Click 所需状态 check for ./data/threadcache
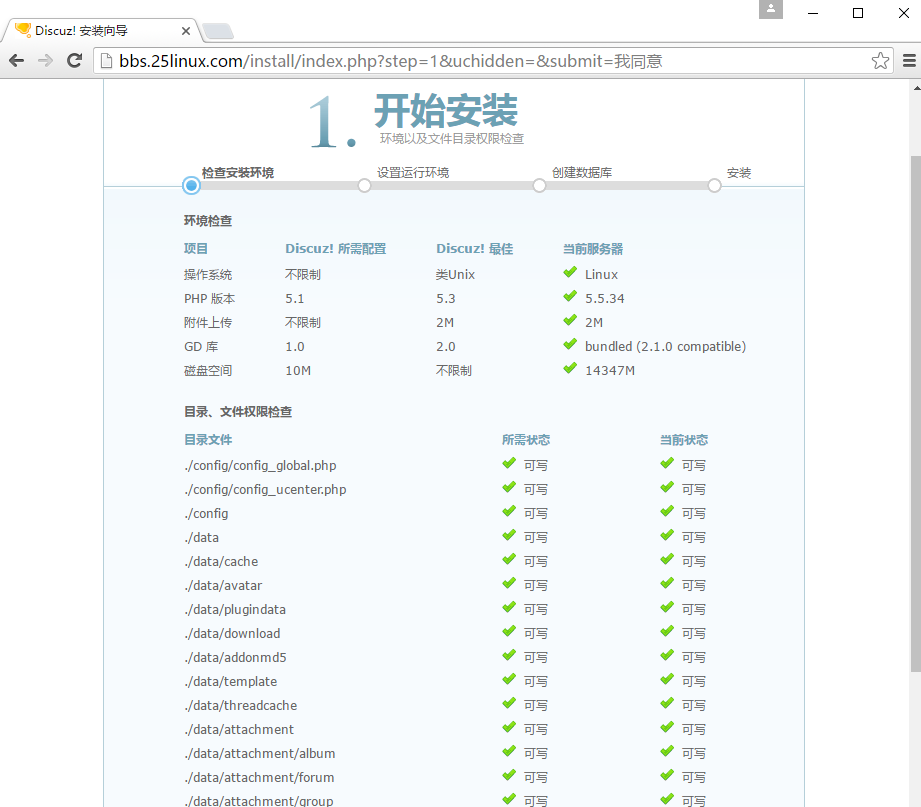Screen dimensions: 921x807 pos(509,704)
